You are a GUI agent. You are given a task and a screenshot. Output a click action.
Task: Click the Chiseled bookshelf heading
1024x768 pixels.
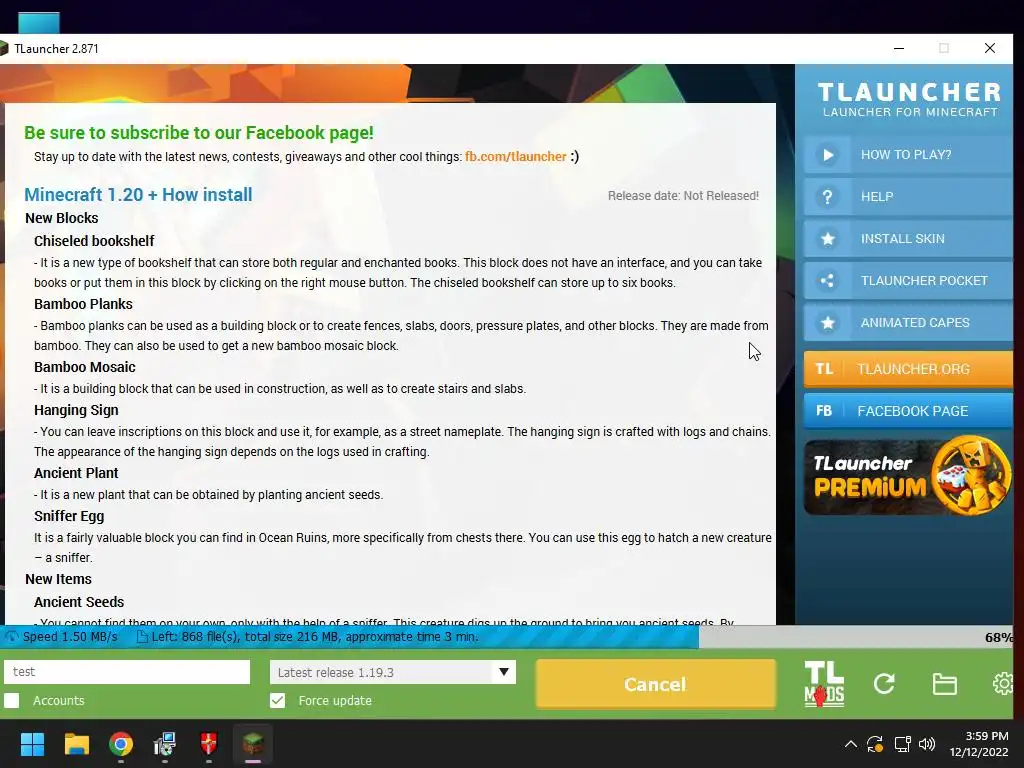point(94,241)
